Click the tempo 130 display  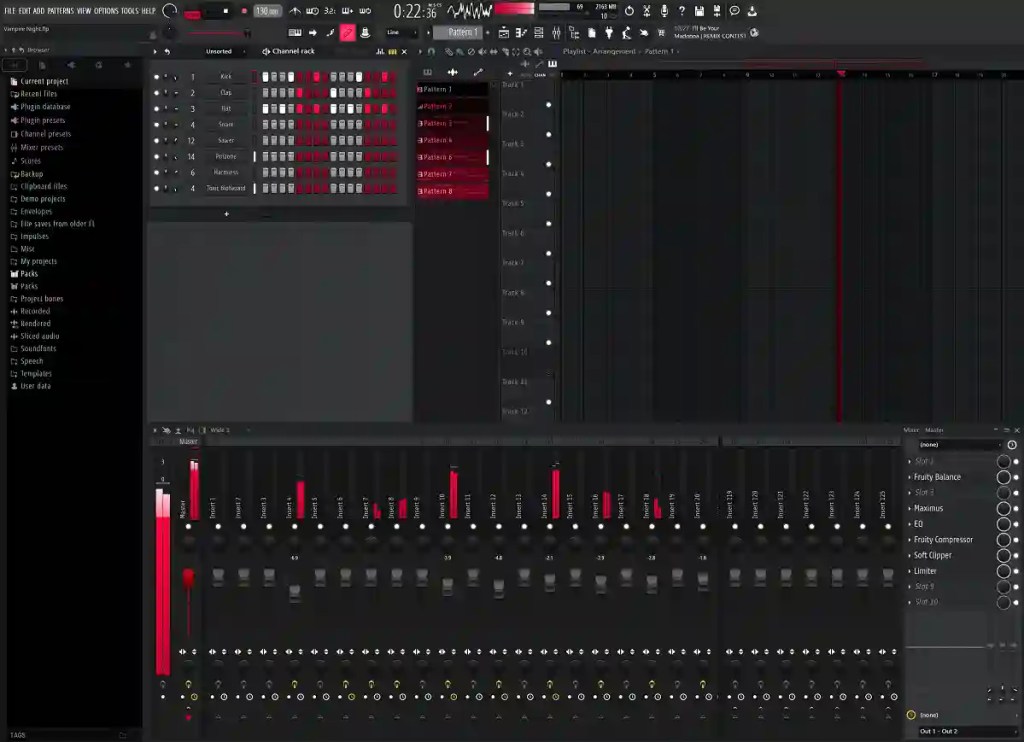pyautogui.click(x=266, y=11)
